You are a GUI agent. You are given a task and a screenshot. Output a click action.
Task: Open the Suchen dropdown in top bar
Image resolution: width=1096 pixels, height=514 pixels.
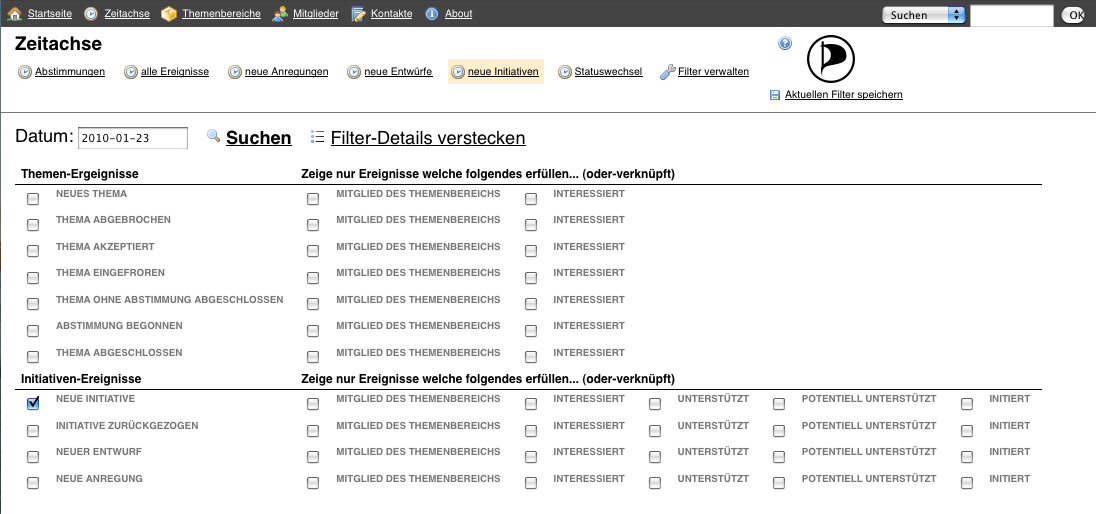923,15
